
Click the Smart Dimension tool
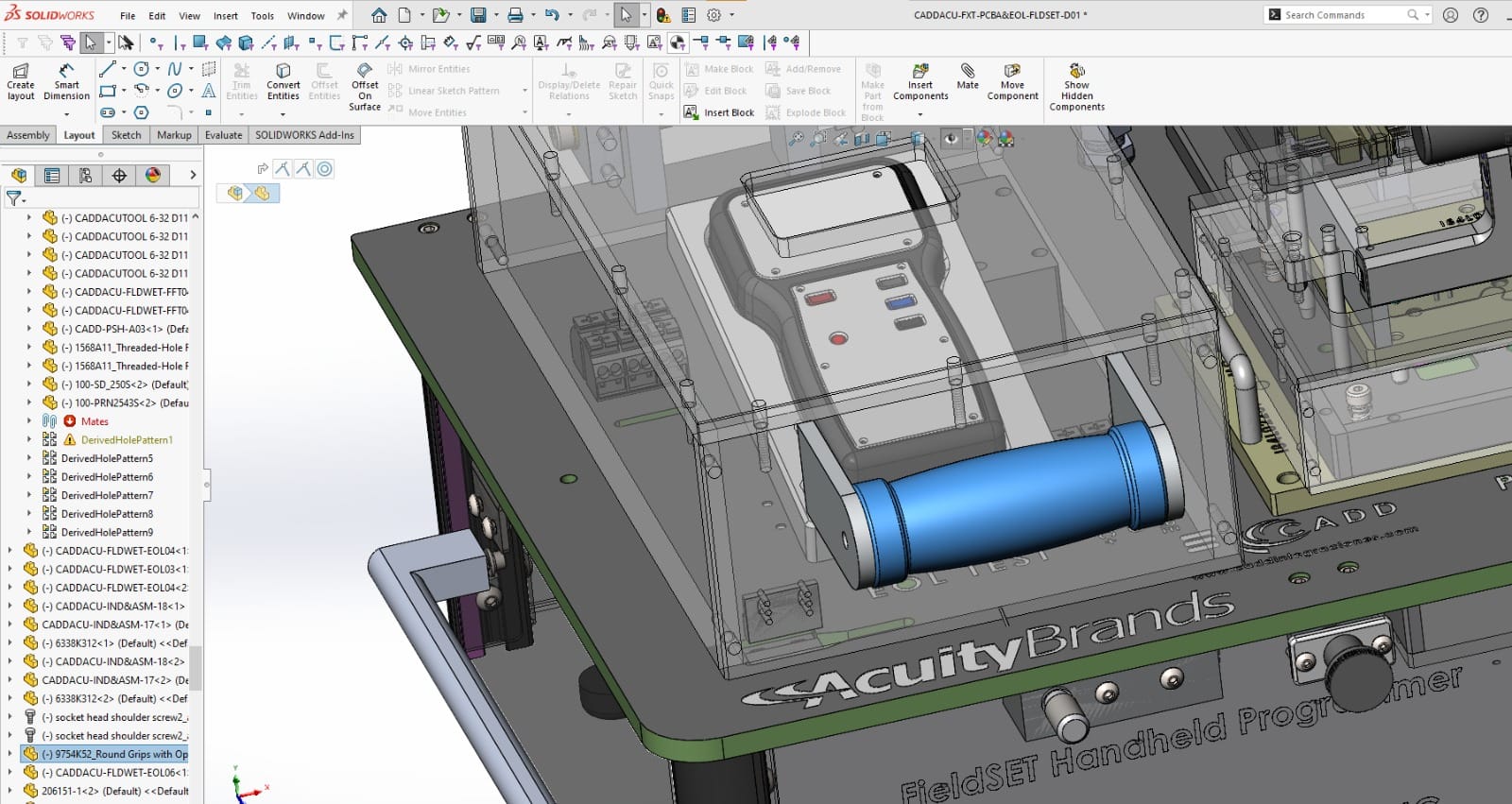pos(66,82)
